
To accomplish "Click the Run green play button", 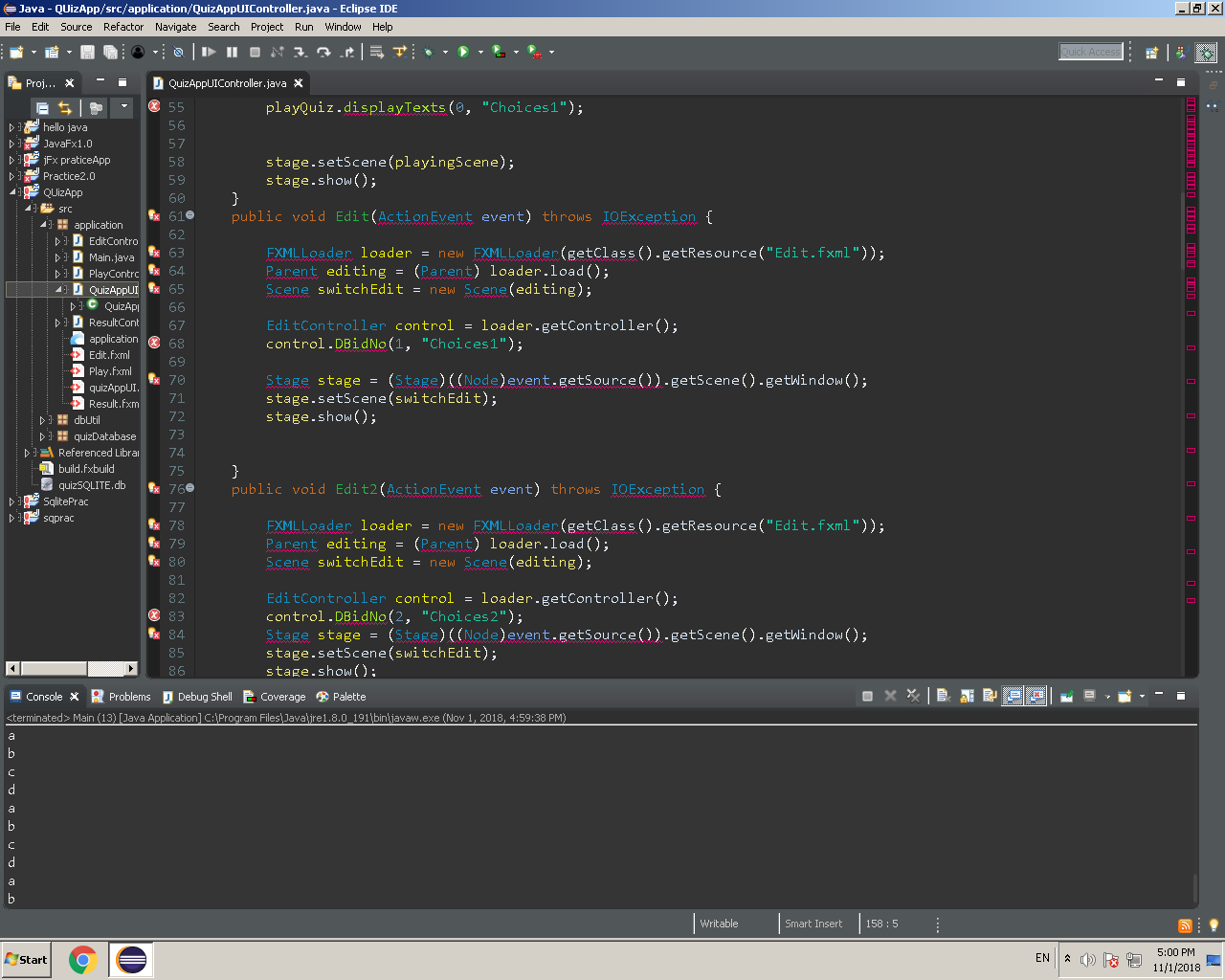I will (463, 52).
